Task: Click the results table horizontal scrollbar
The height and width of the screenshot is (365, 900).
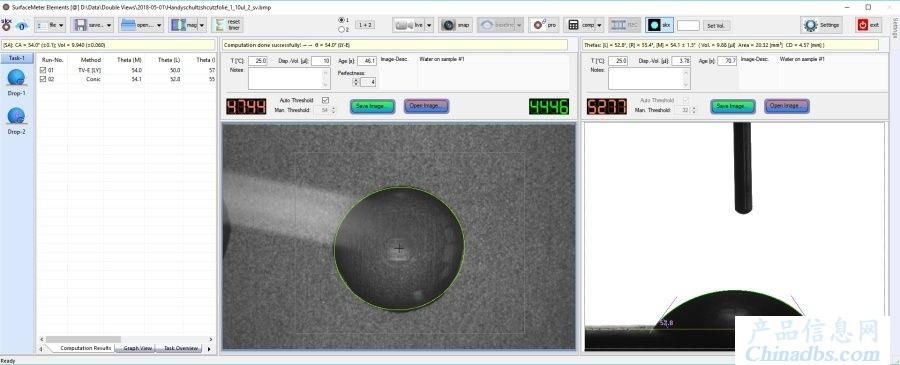Action: (x=125, y=339)
